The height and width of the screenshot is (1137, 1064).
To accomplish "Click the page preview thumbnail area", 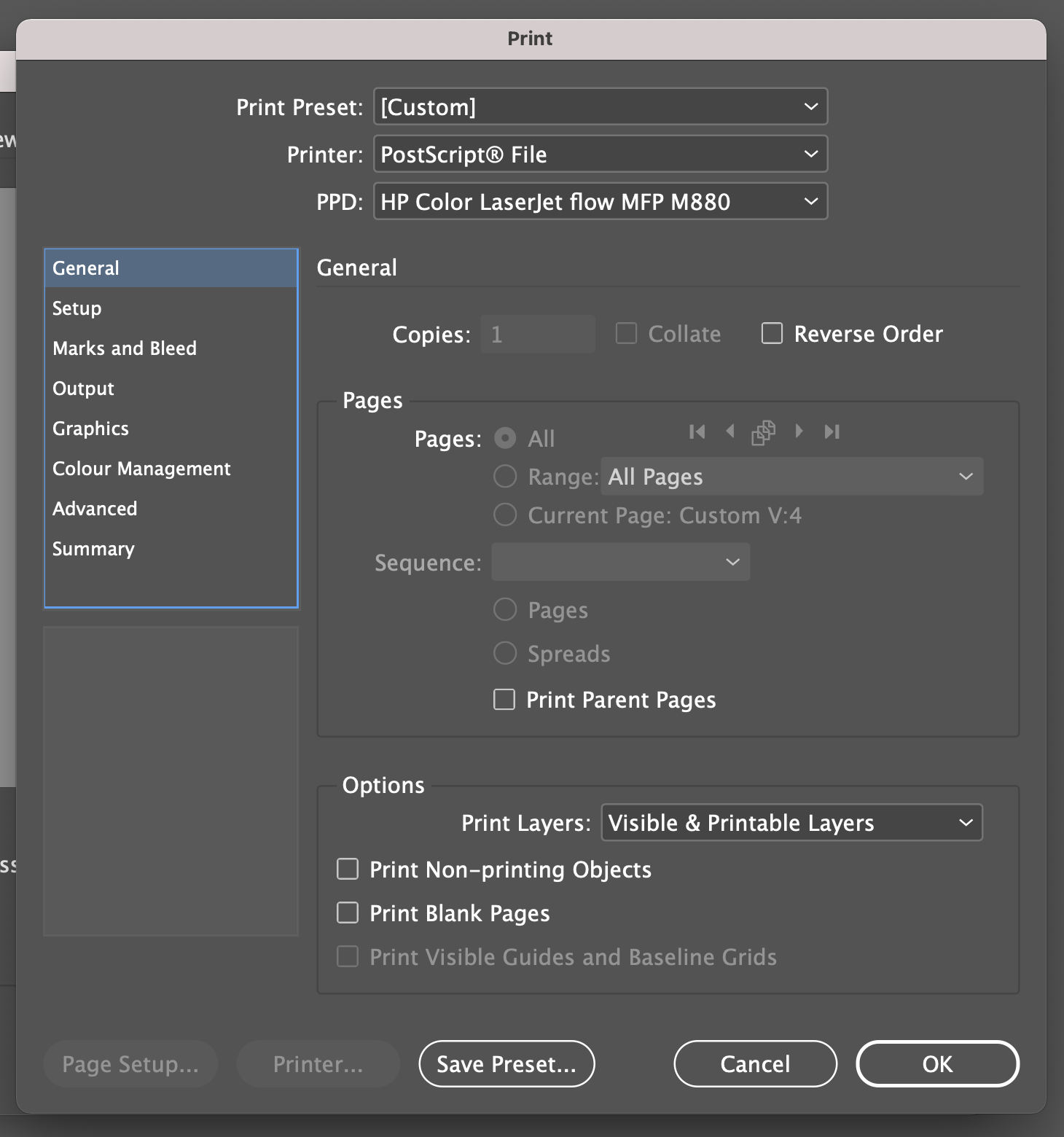I will click(171, 781).
